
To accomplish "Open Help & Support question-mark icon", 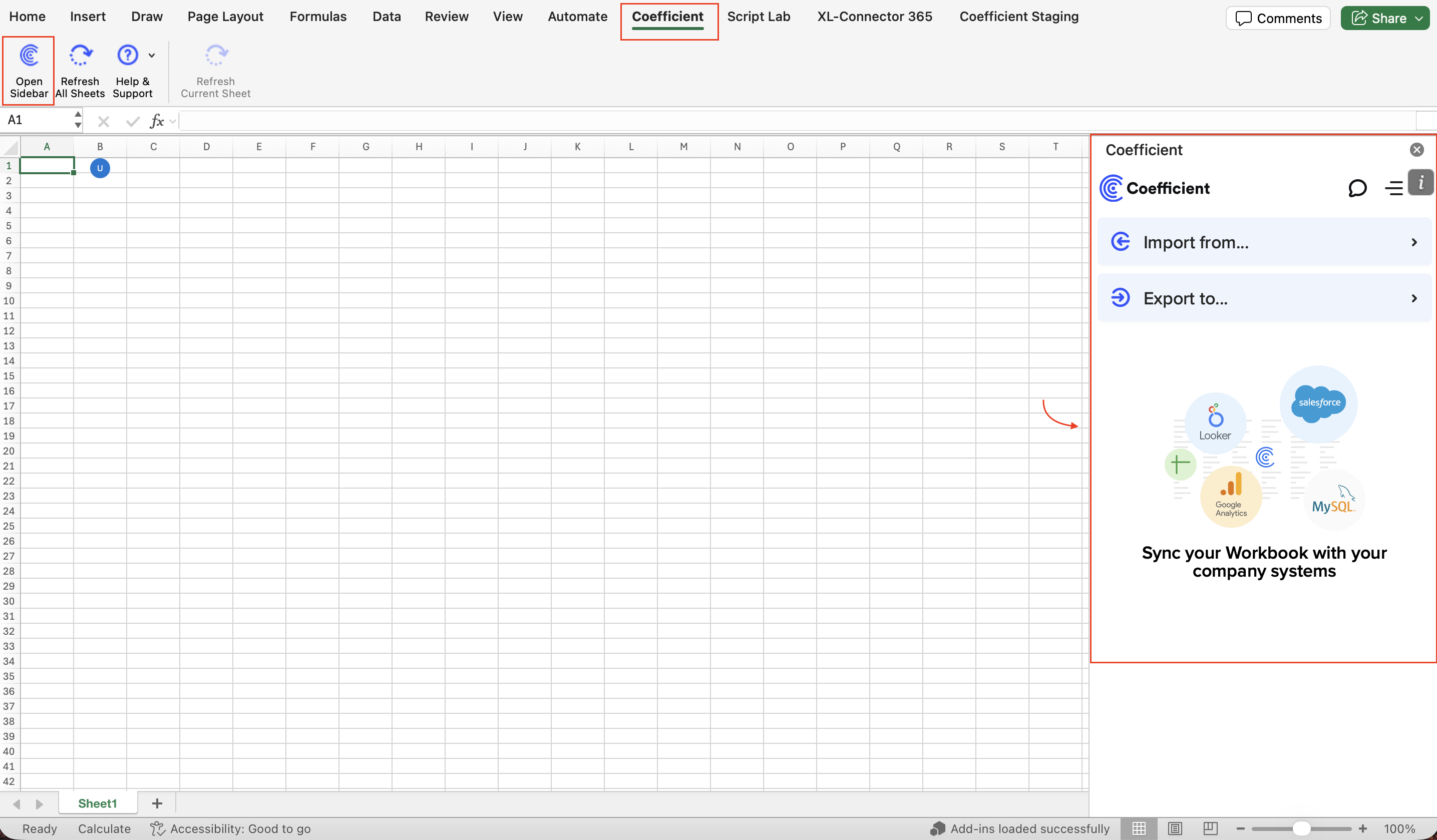I will click(127, 56).
